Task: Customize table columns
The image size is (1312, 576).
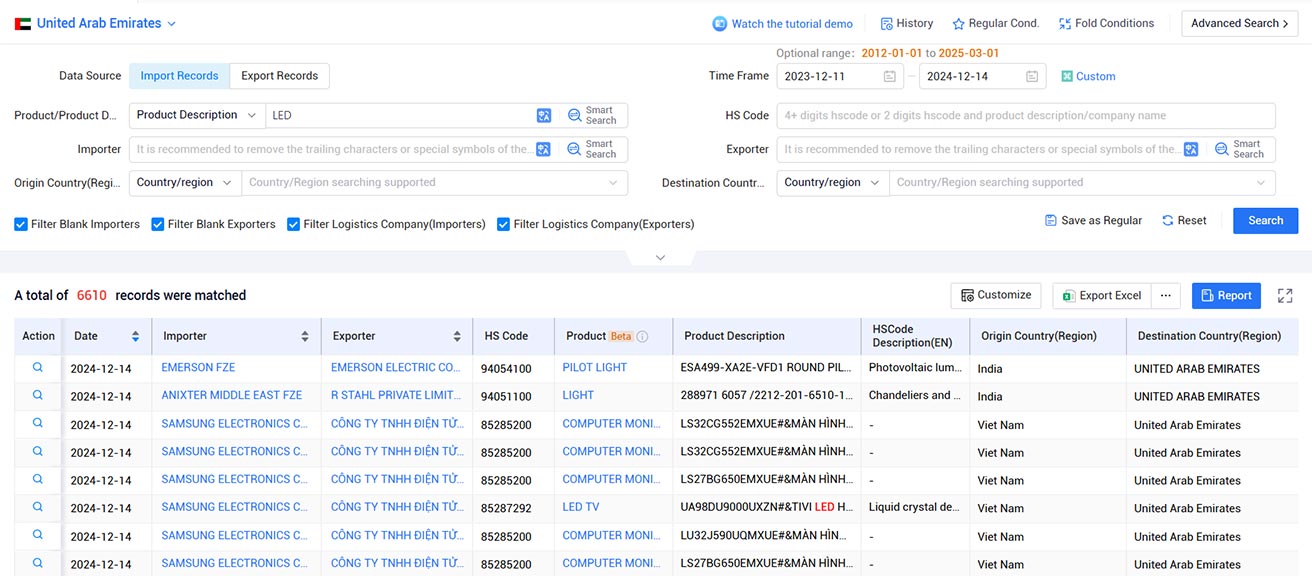Action: (x=996, y=295)
